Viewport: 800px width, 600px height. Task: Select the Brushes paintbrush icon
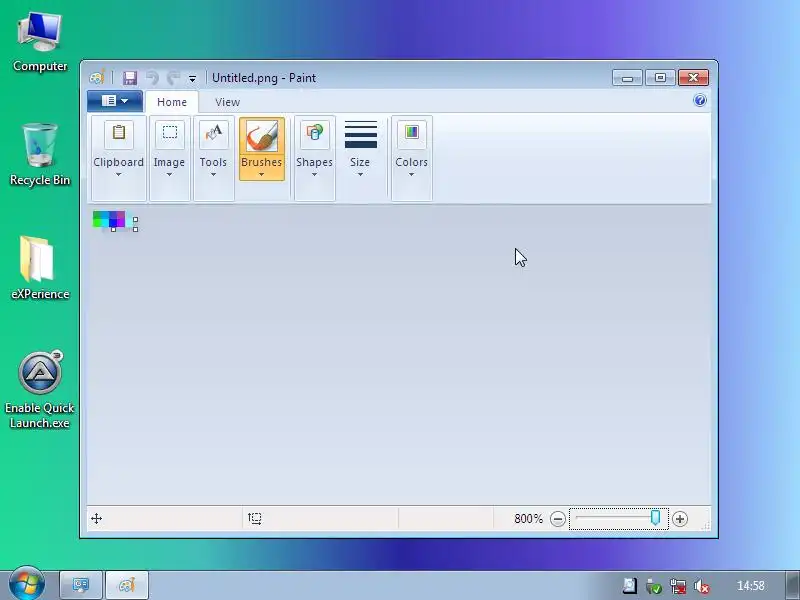pos(262,136)
